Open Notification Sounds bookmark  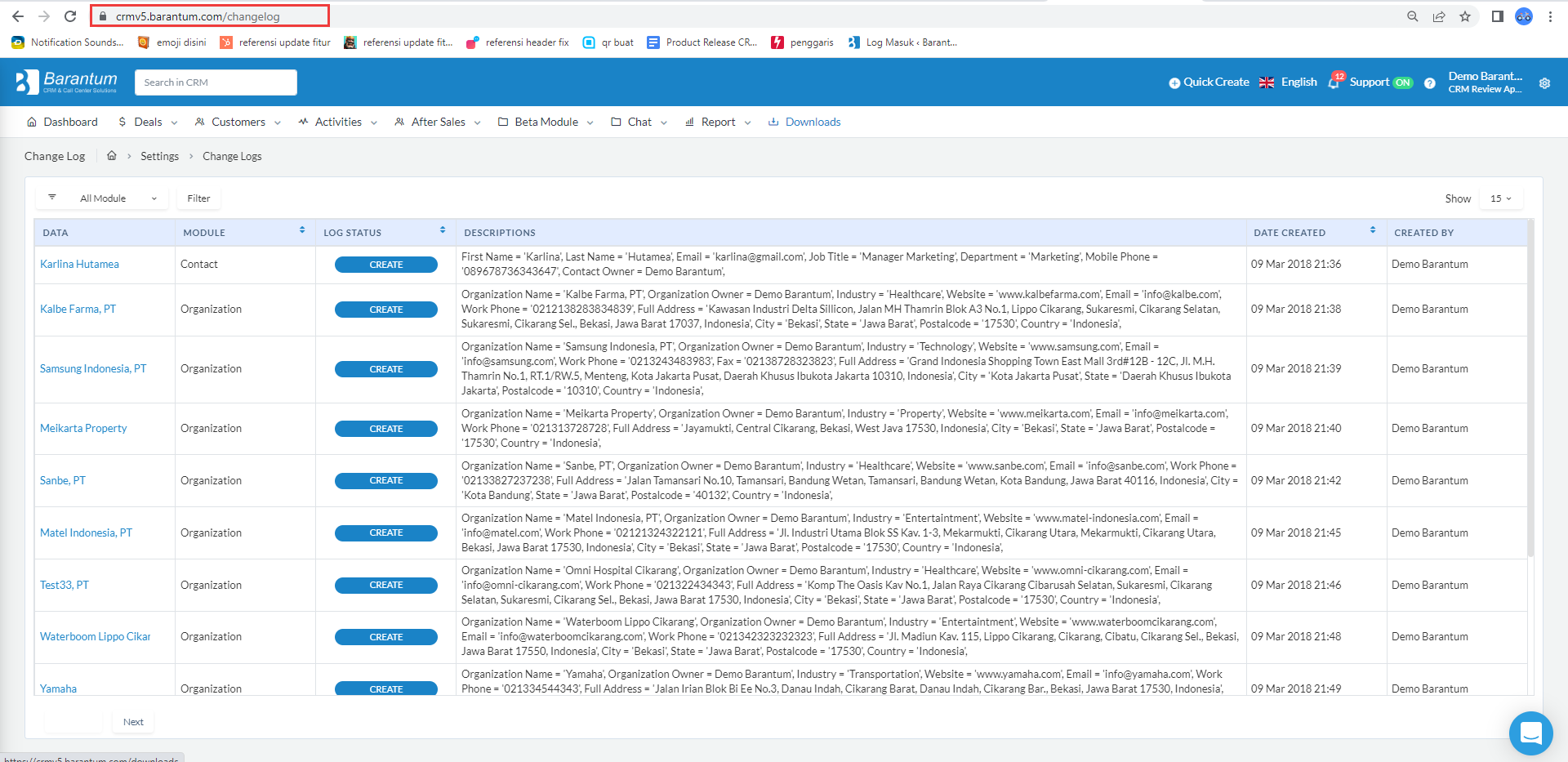pyautogui.click(x=68, y=42)
